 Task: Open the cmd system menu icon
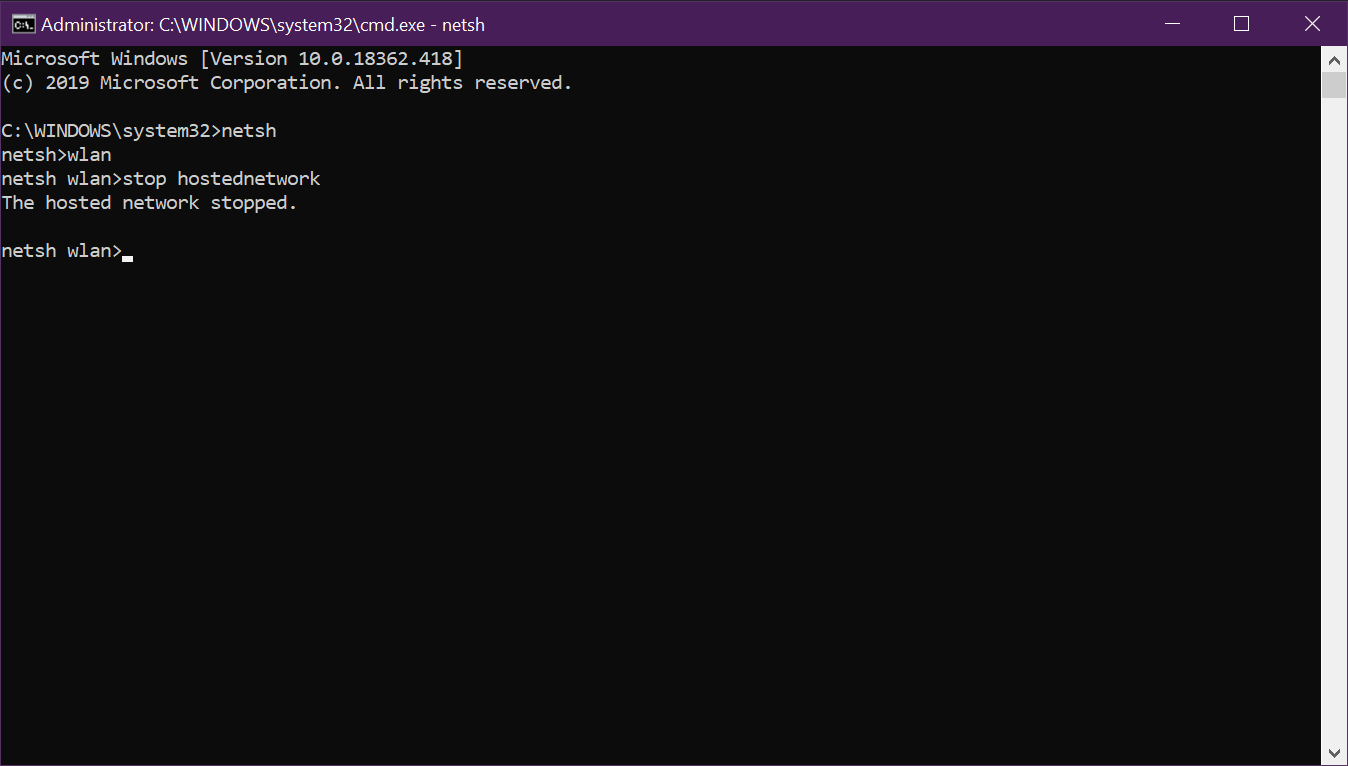(22, 23)
